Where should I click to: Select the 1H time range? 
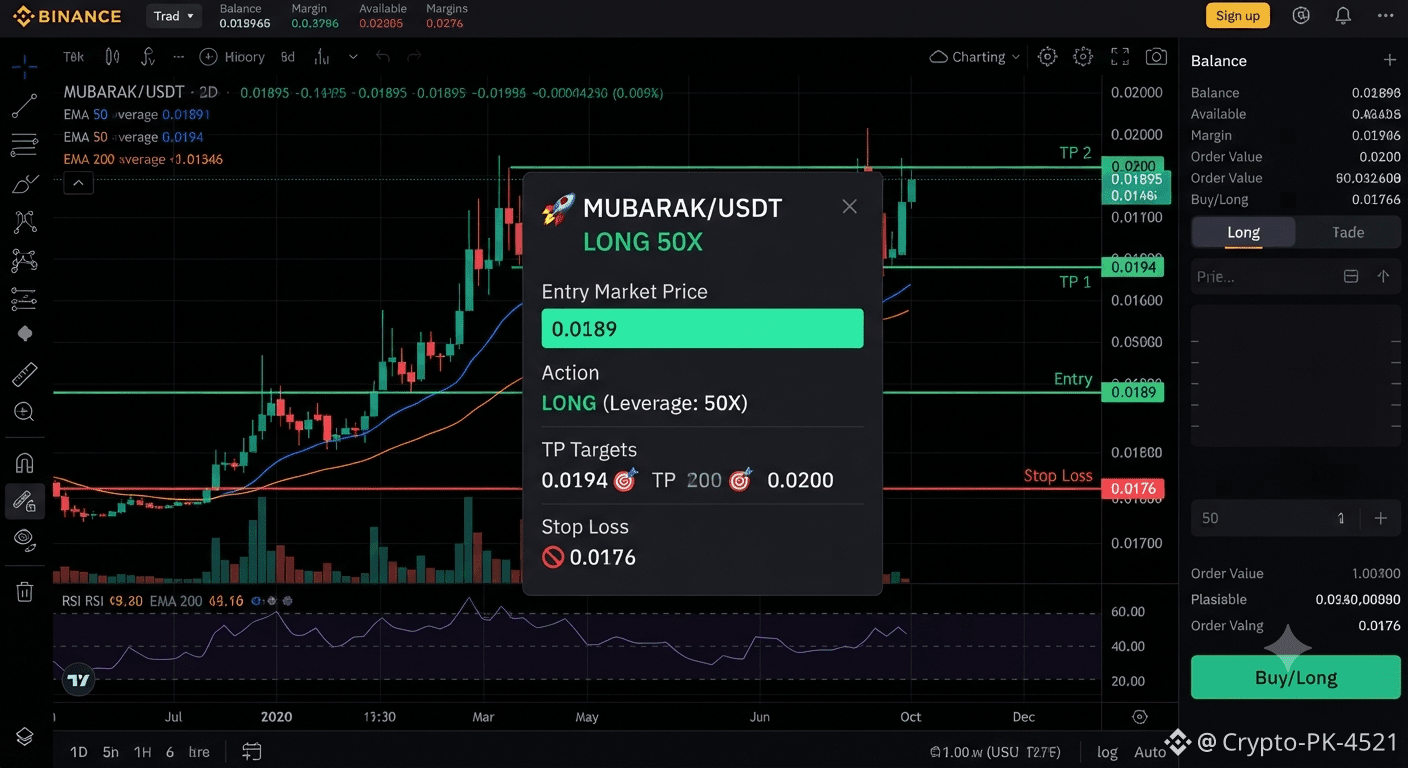point(142,752)
